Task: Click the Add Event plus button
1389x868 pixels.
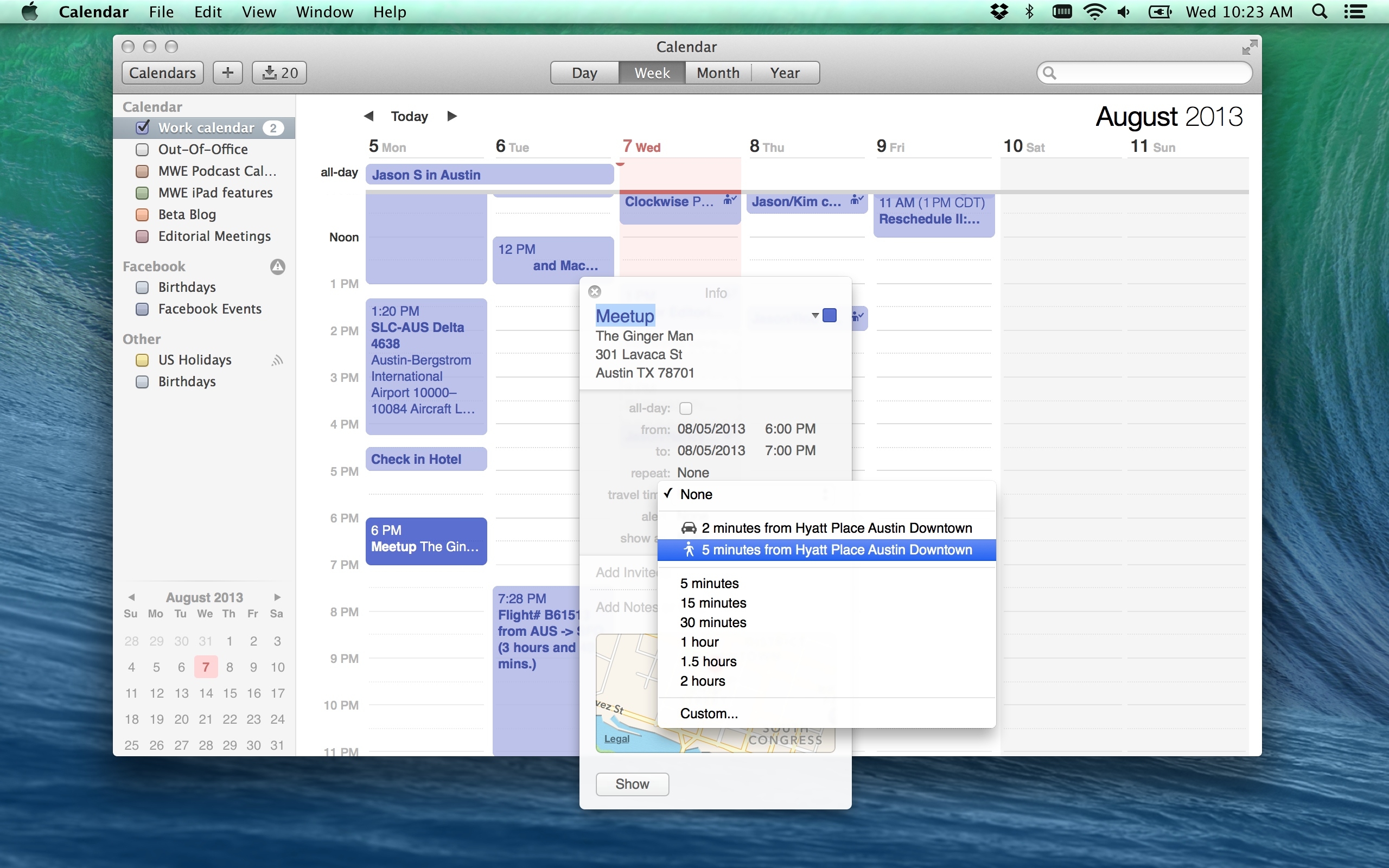Action: click(227, 72)
